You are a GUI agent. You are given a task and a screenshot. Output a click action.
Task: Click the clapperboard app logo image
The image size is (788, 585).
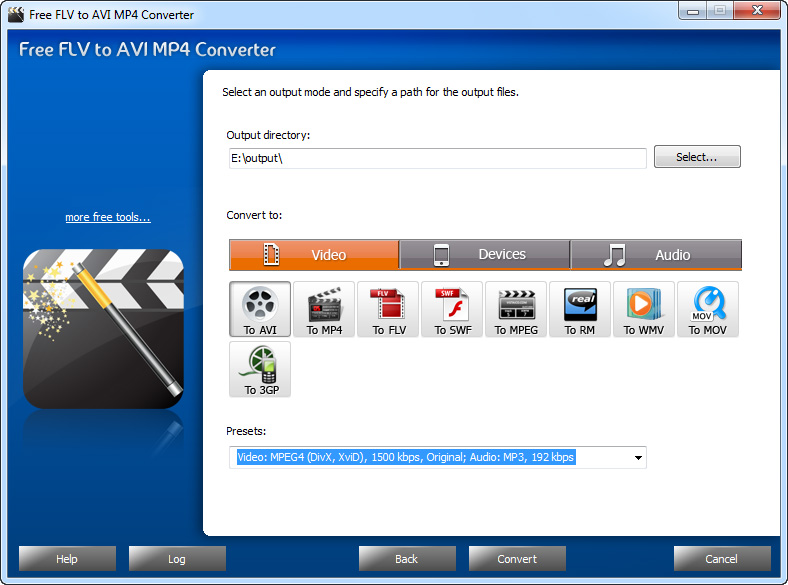click(104, 329)
